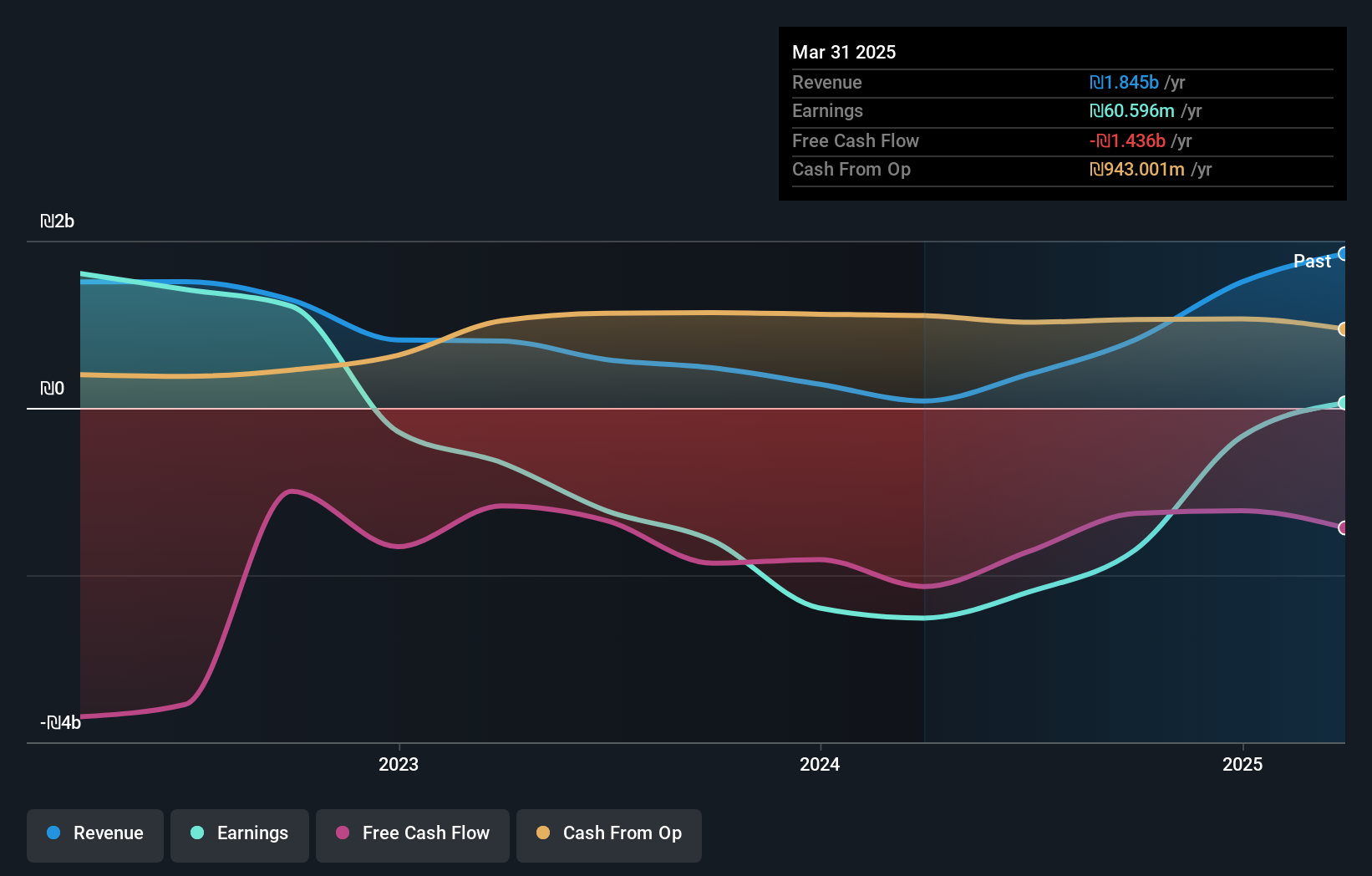
Task: Click the 2025 x-axis label
Action: (1242, 765)
